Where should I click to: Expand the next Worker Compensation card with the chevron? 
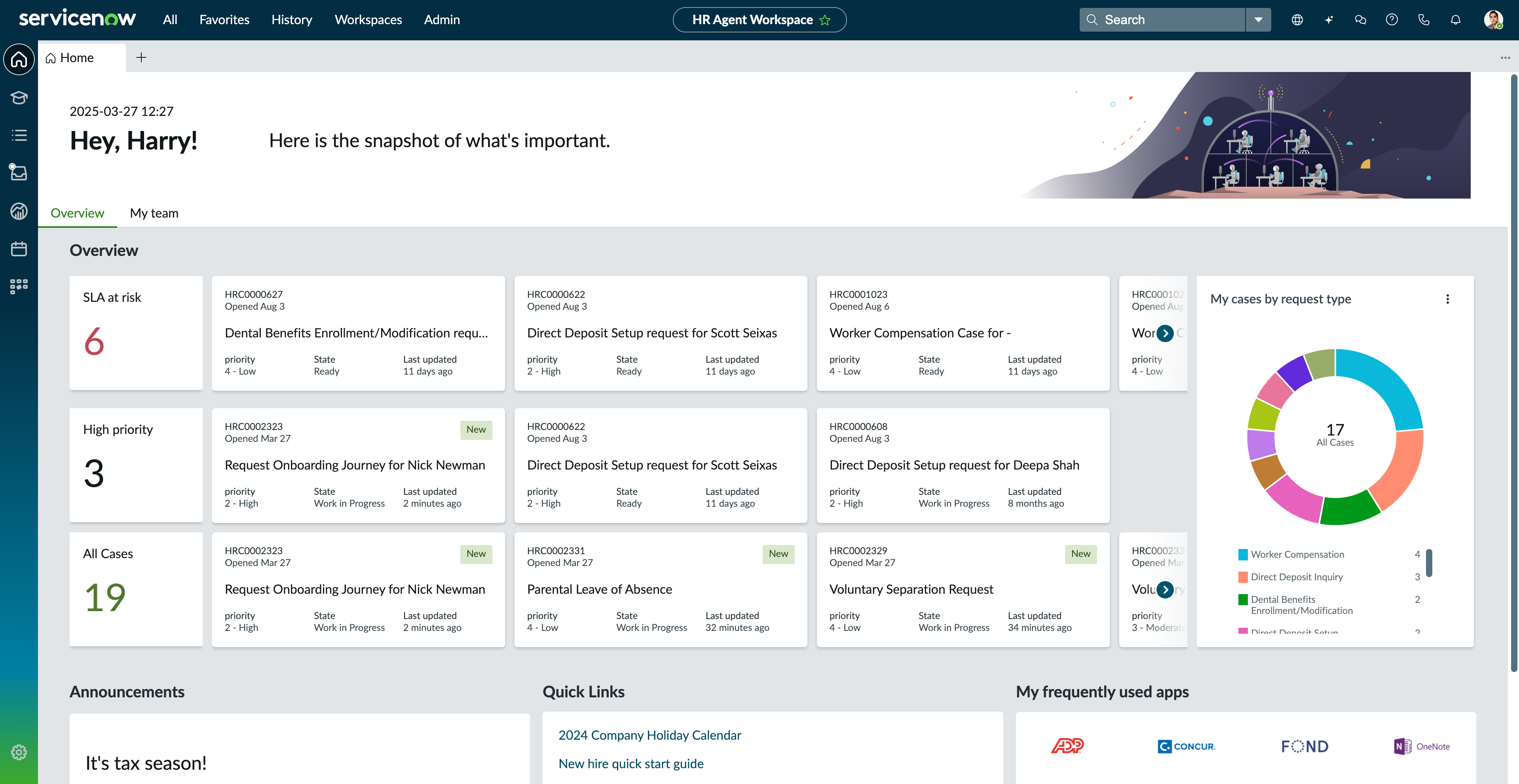(x=1166, y=333)
